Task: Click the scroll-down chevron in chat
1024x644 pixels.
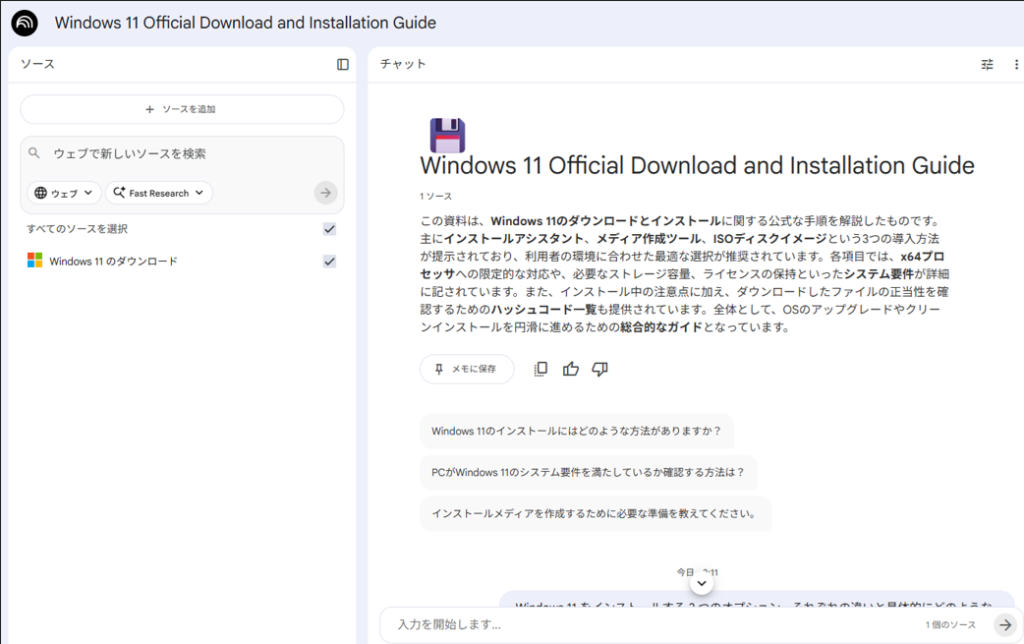Action: (x=702, y=582)
